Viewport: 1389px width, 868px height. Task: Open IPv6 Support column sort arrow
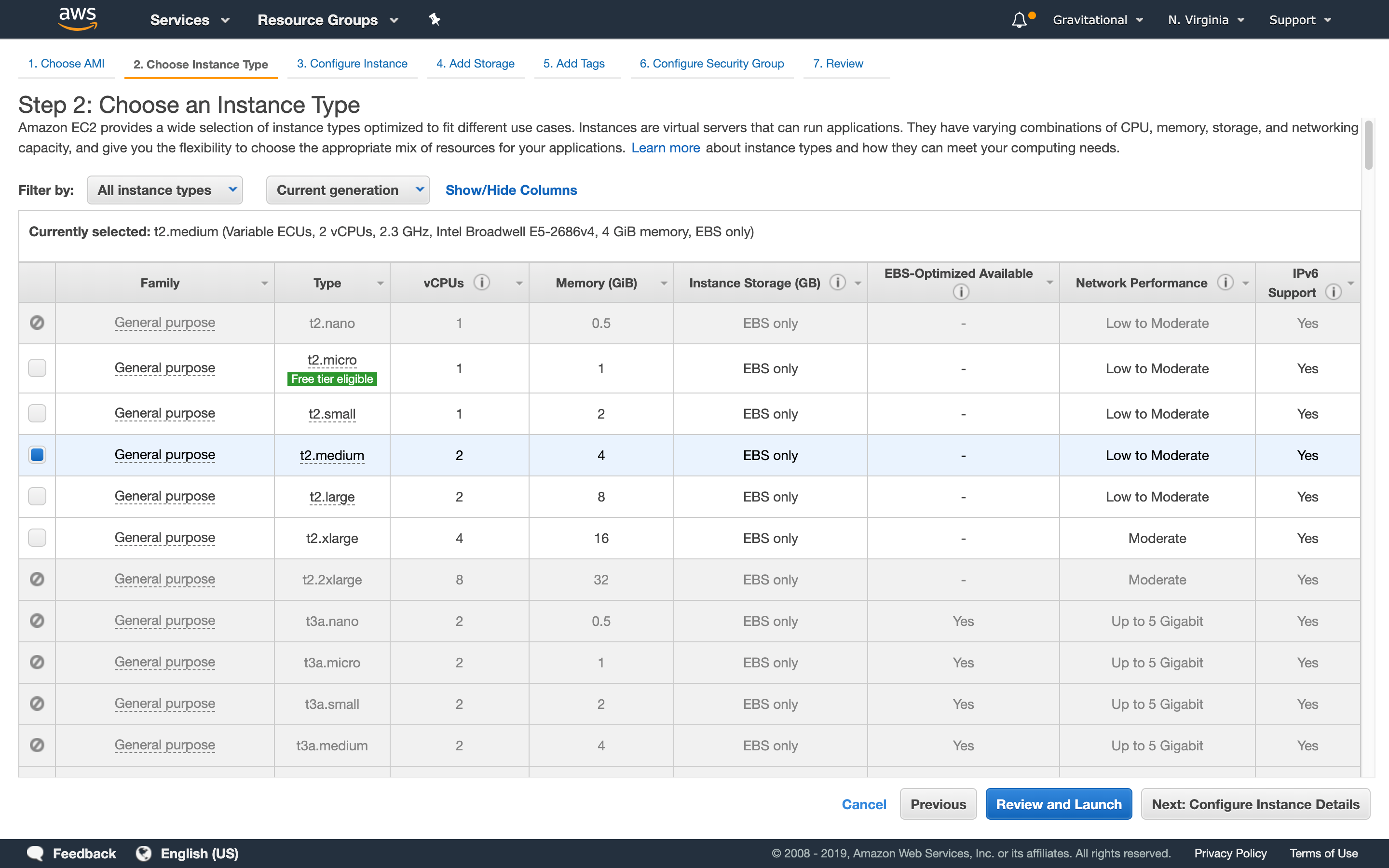pyautogui.click(x=1350, y=283)
